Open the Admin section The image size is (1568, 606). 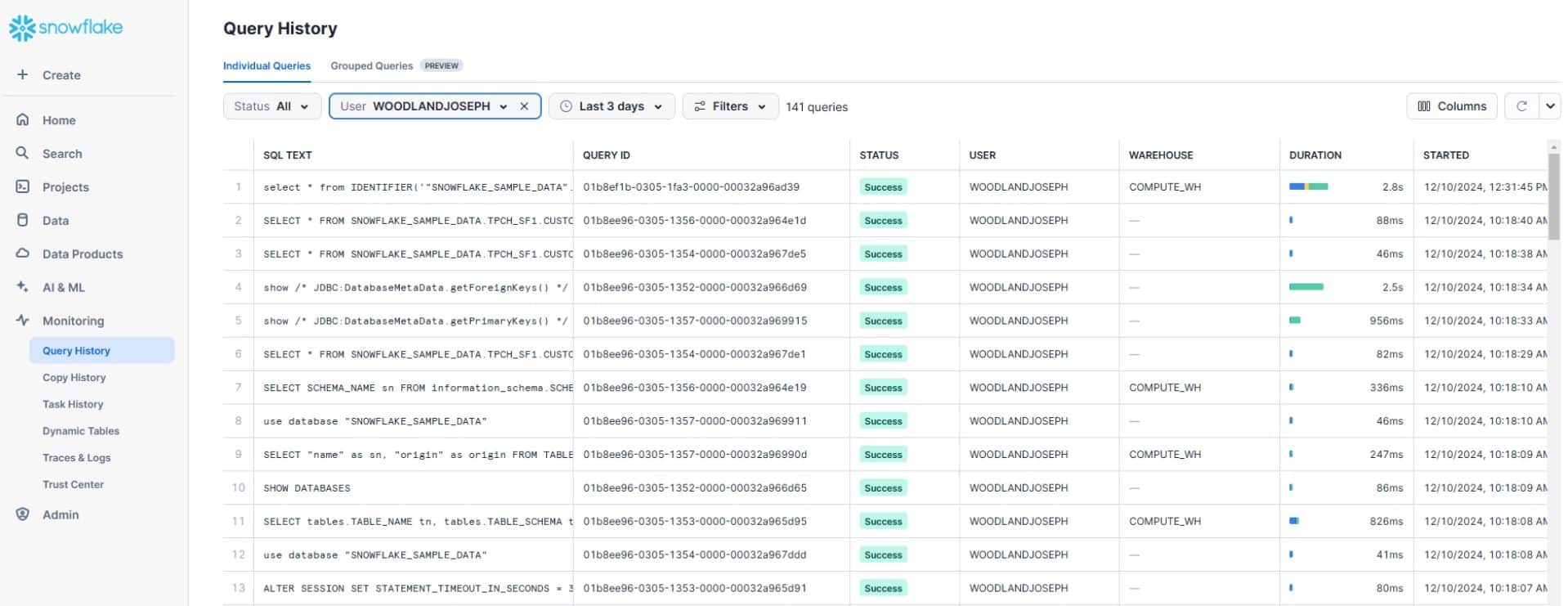point(60,515)
